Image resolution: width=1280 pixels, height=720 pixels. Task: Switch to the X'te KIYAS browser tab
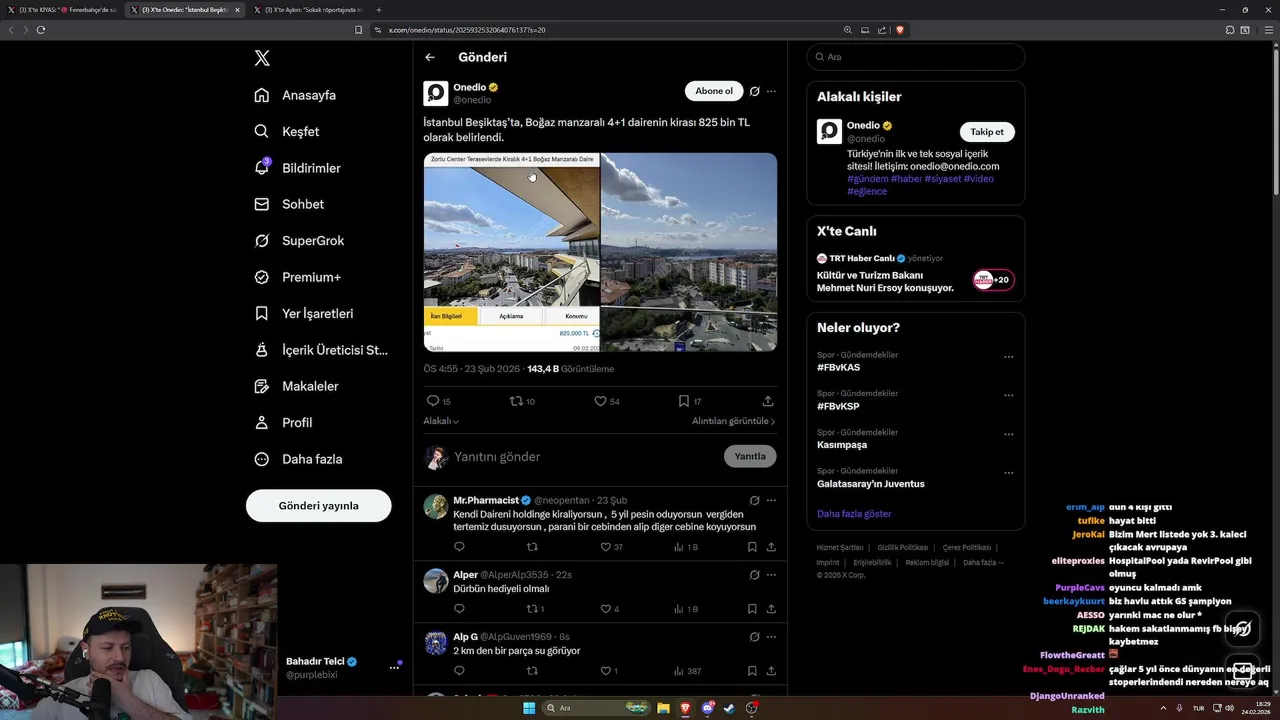point(62,10)
